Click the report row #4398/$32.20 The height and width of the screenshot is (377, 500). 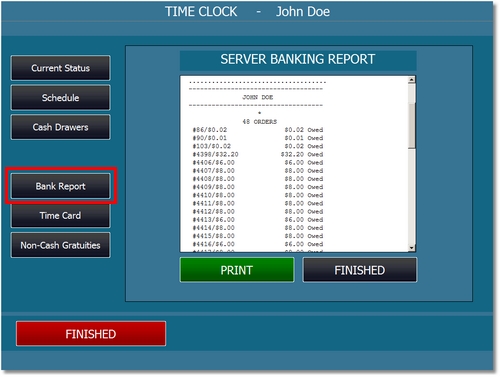tap(258, 154)
